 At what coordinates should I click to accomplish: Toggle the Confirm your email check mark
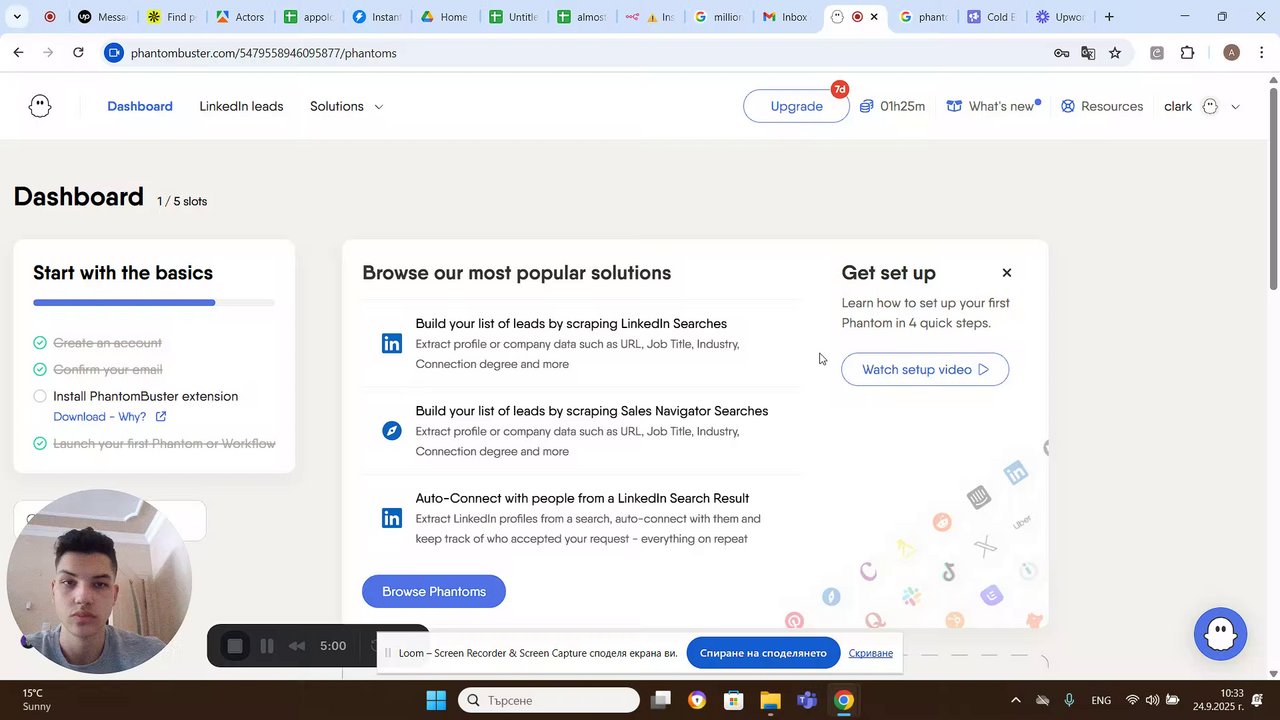tap(40, 369)
